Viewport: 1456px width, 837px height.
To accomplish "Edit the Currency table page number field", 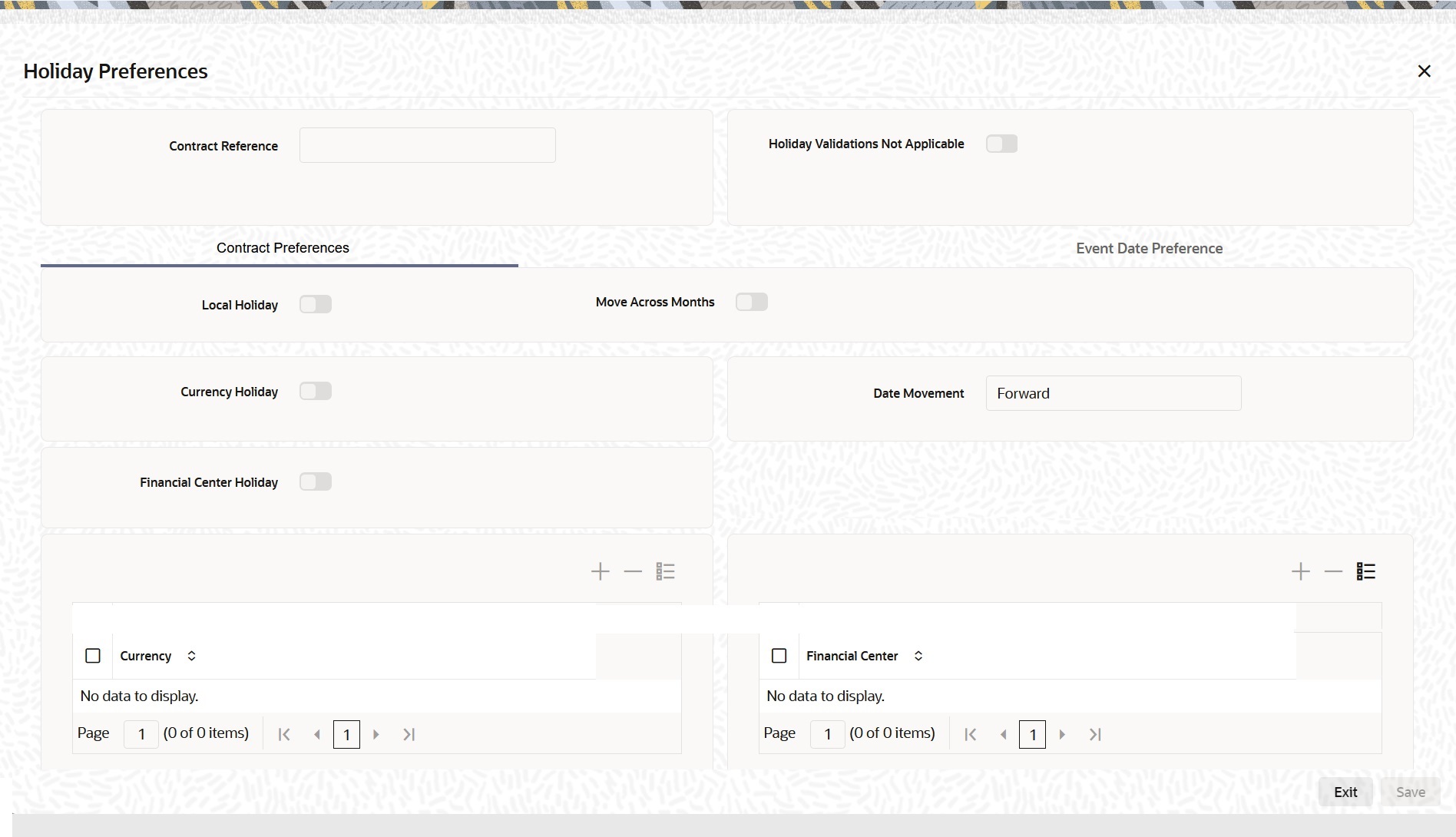I will (141, 735).
